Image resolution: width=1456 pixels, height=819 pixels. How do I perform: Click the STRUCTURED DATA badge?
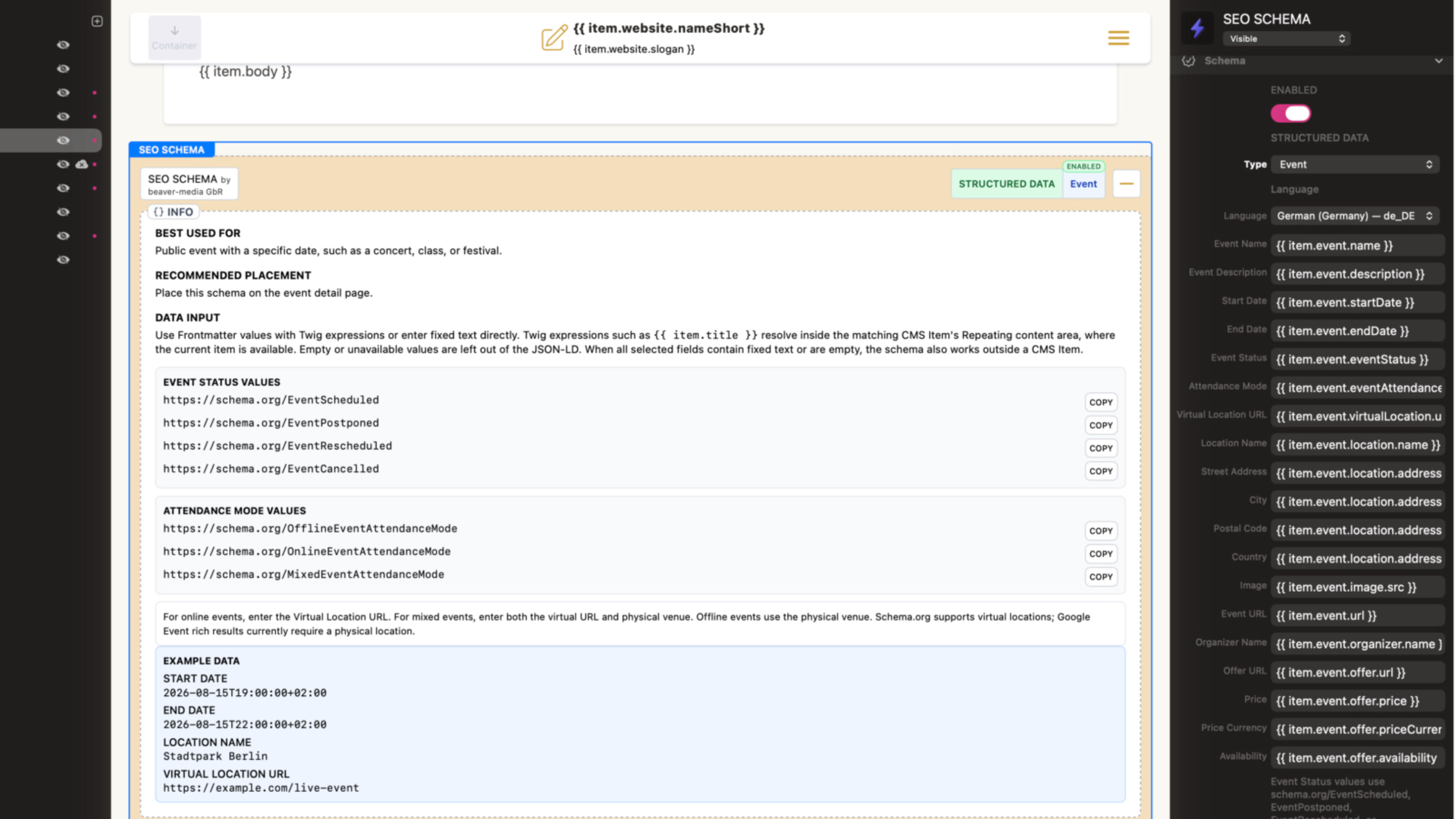tap(1006, 184)
